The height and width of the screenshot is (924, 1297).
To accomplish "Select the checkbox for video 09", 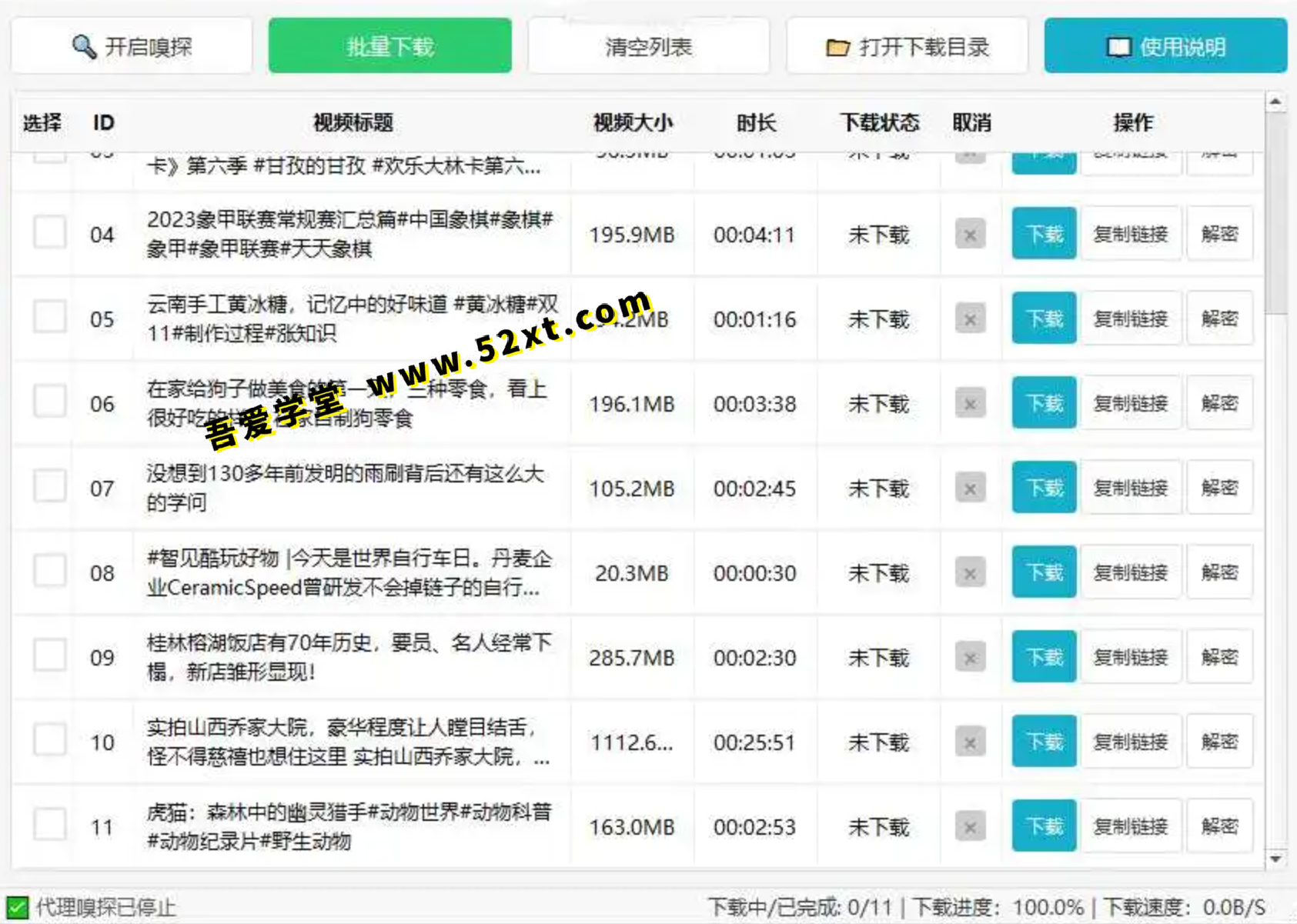I will [x=50, y=656].
